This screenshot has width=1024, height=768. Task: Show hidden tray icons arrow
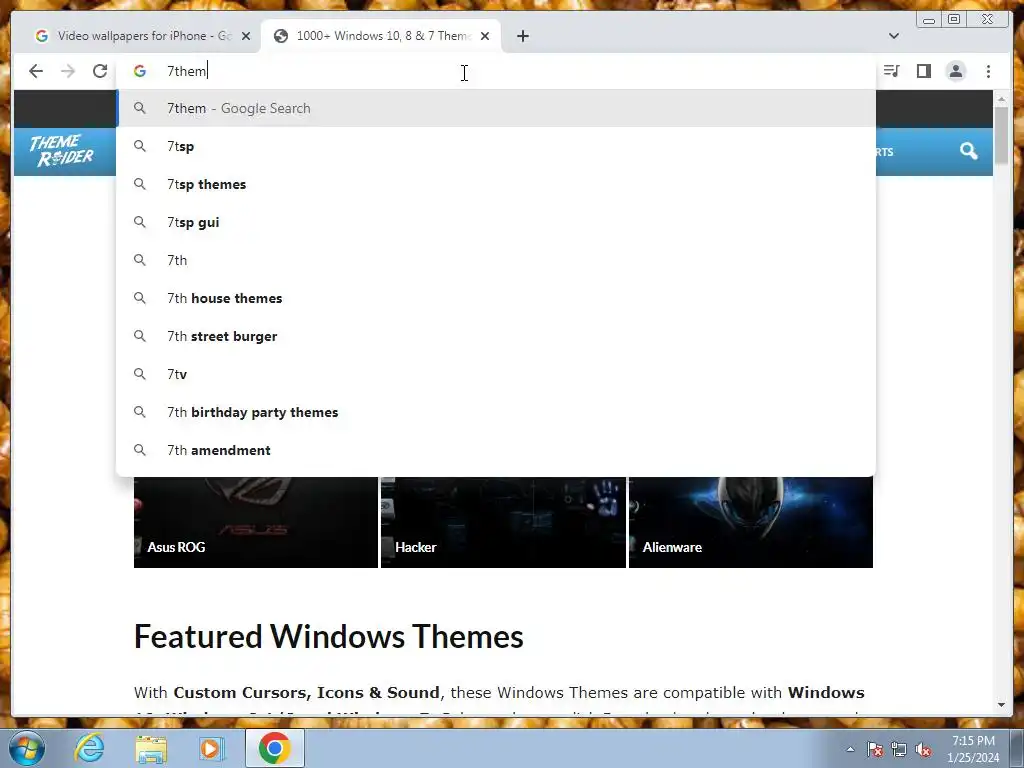point(850,750)
